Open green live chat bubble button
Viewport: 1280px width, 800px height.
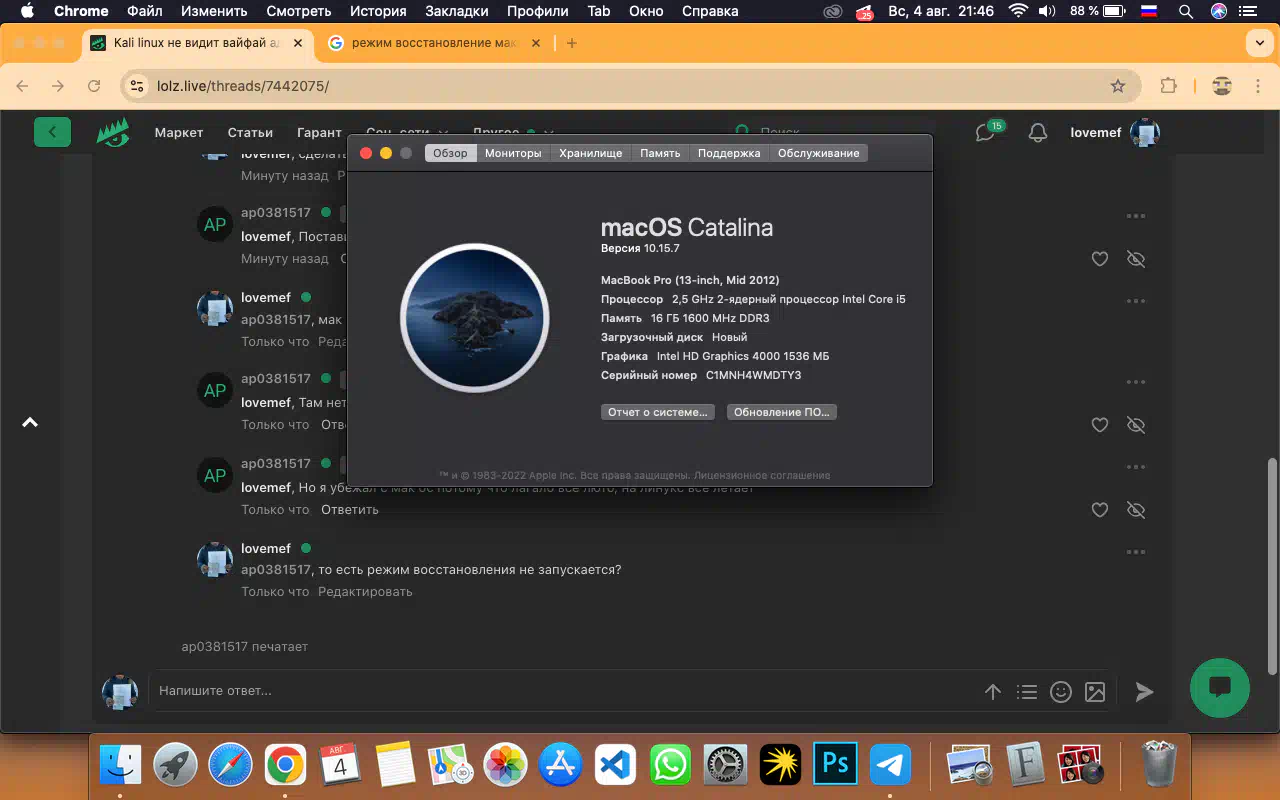point(1220,687)
